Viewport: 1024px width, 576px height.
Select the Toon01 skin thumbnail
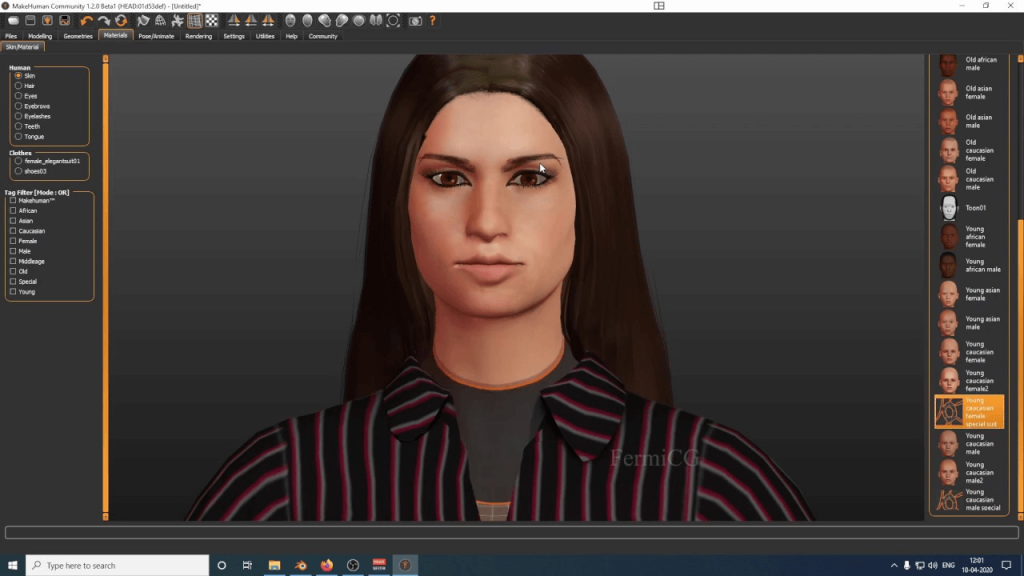pos(948,208)
